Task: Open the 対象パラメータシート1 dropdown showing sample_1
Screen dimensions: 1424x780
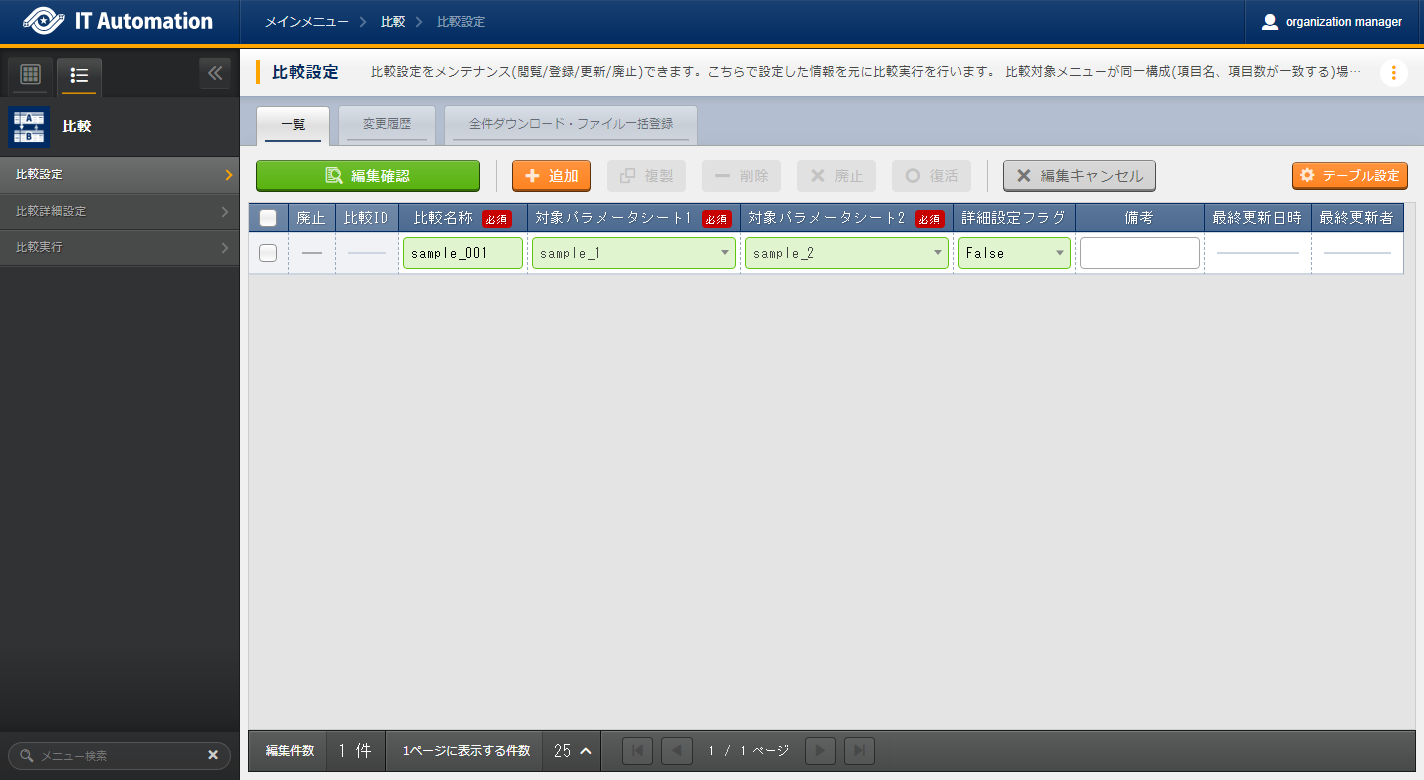Action: point(633,253)
